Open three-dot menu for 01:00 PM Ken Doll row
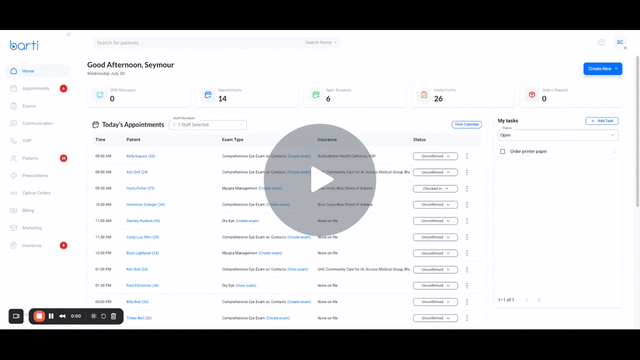640x360 pixels. (467, 270)
